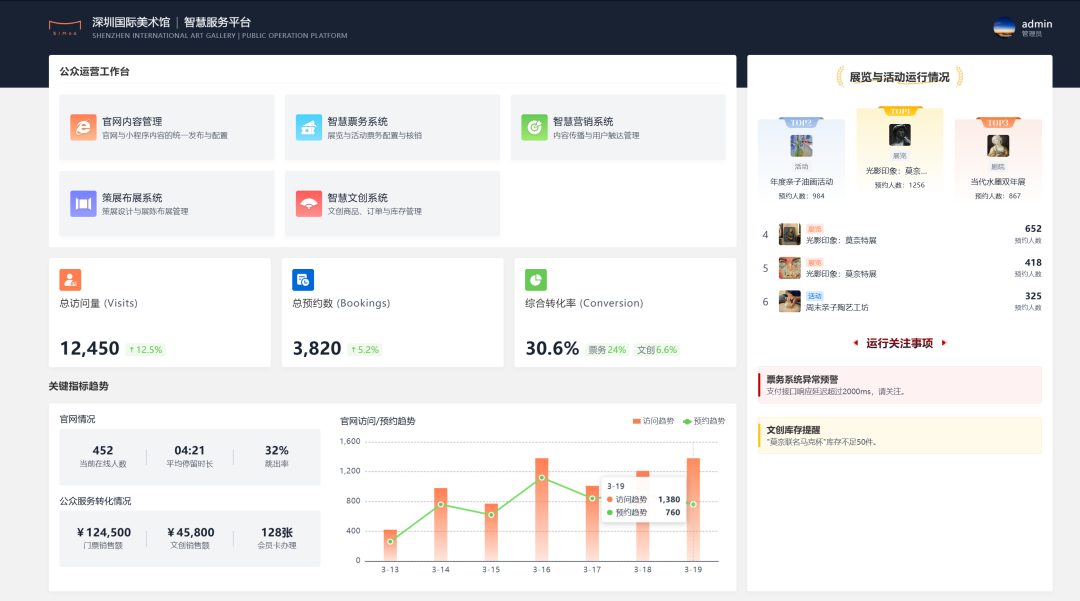Open the TOP1 光影印象 thumbnail
Viewport: 1080px width, 601px height.
[900, 135]
